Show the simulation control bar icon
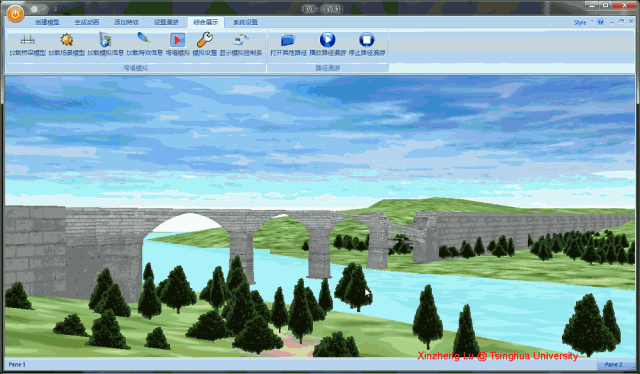The image size is (640, 374). click(x=240, y=40)
